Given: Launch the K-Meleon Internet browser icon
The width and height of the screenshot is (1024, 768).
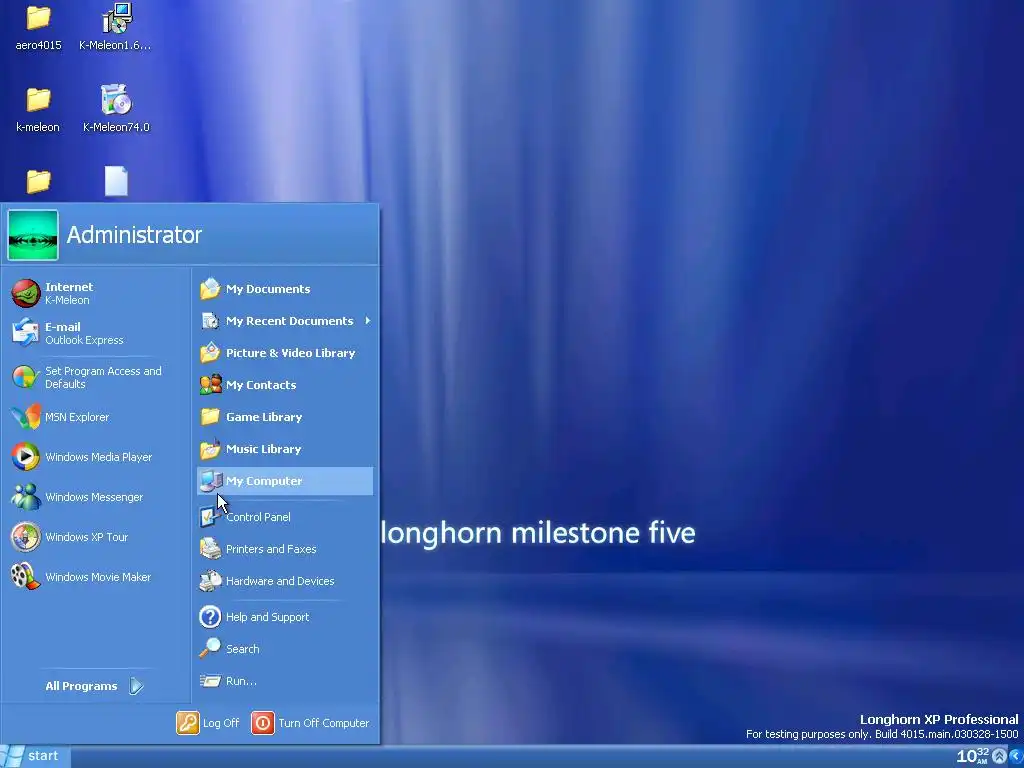Looking at the screenshot, I should (x=25, y=293).
